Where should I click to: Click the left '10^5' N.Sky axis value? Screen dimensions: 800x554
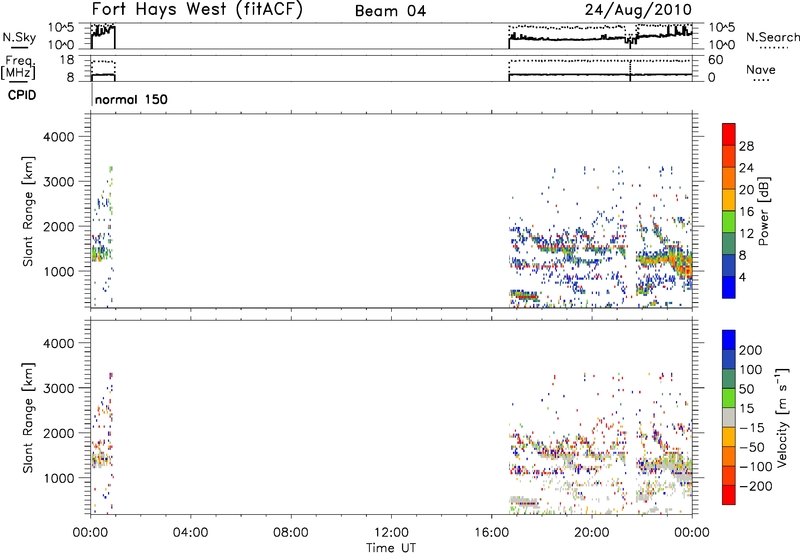tap(61, 27)
